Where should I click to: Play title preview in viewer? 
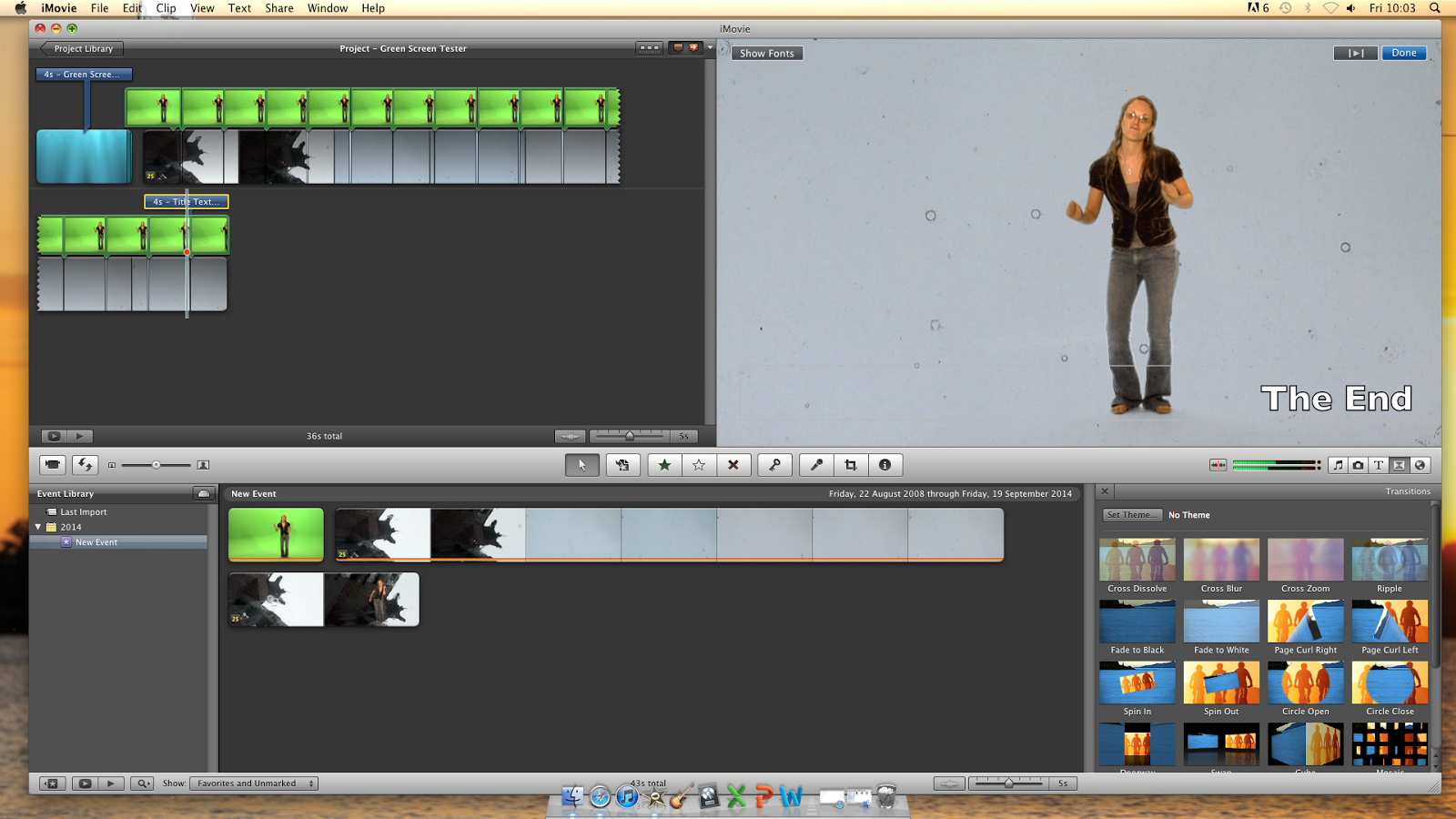[1356, 53]
